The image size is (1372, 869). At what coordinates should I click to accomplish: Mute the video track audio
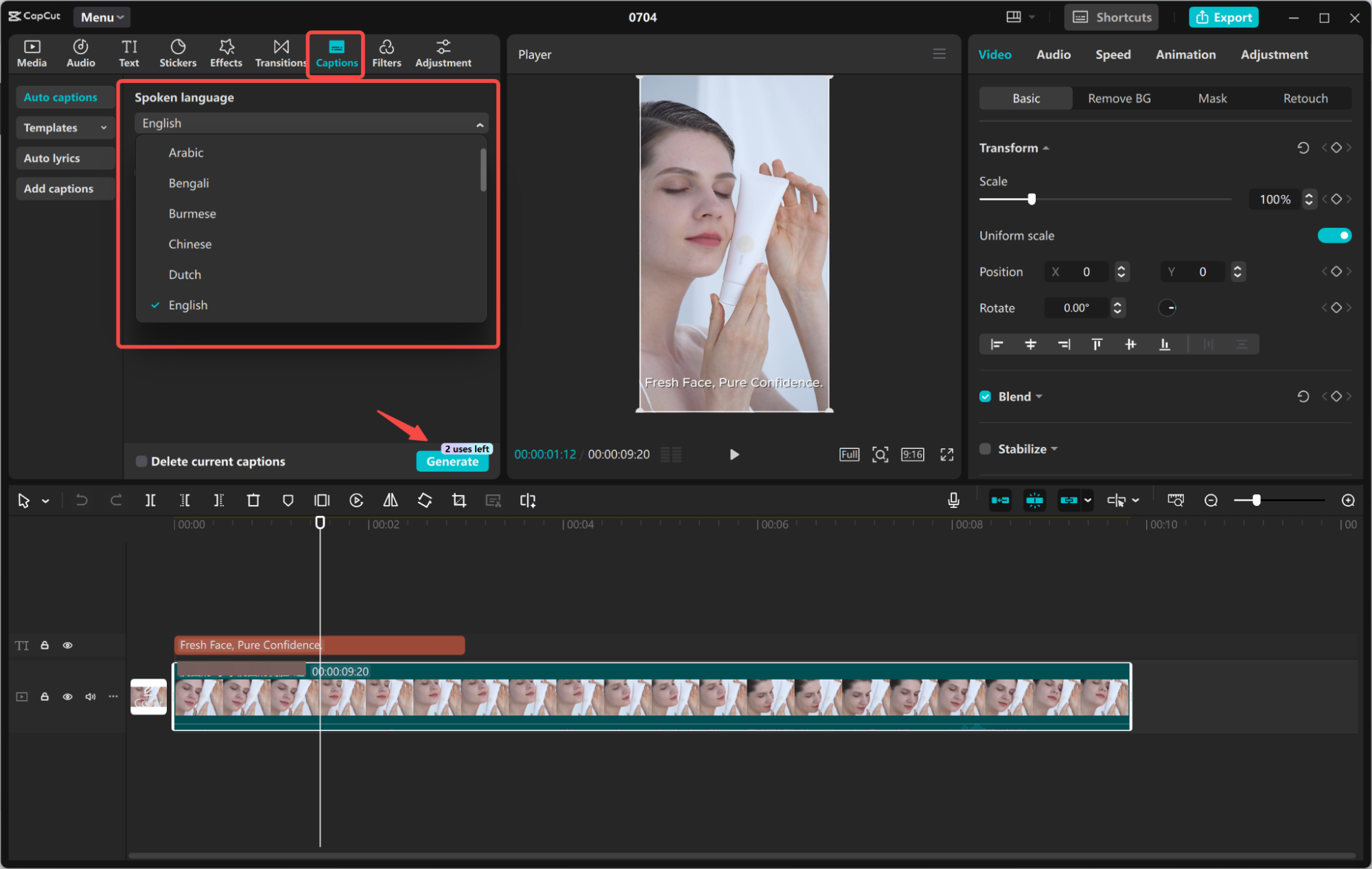pyautogui.click(x=90, y=697)
